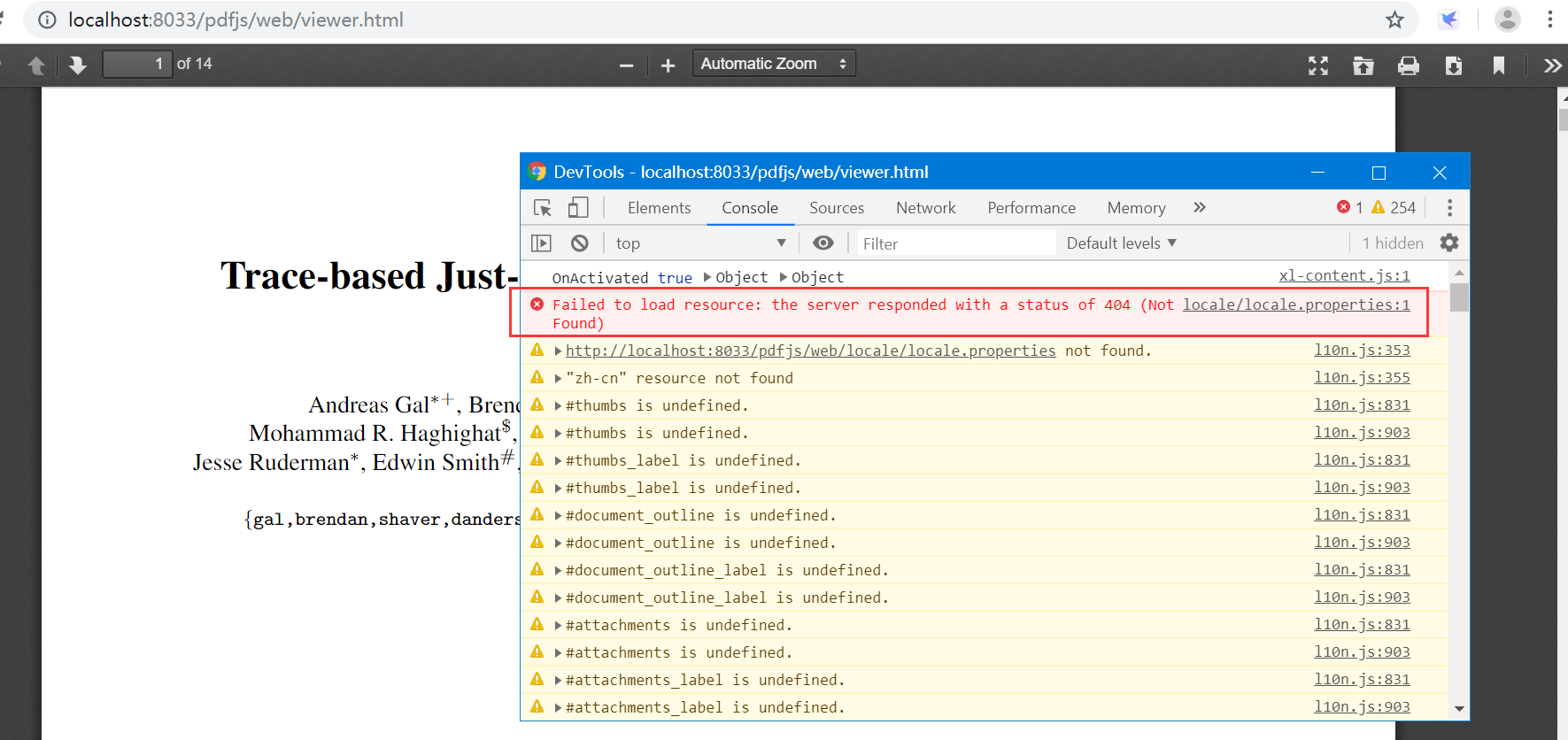Clear the console with the ban icon
Viewport: 1568px width, 740px height.
tap(580, 243)
